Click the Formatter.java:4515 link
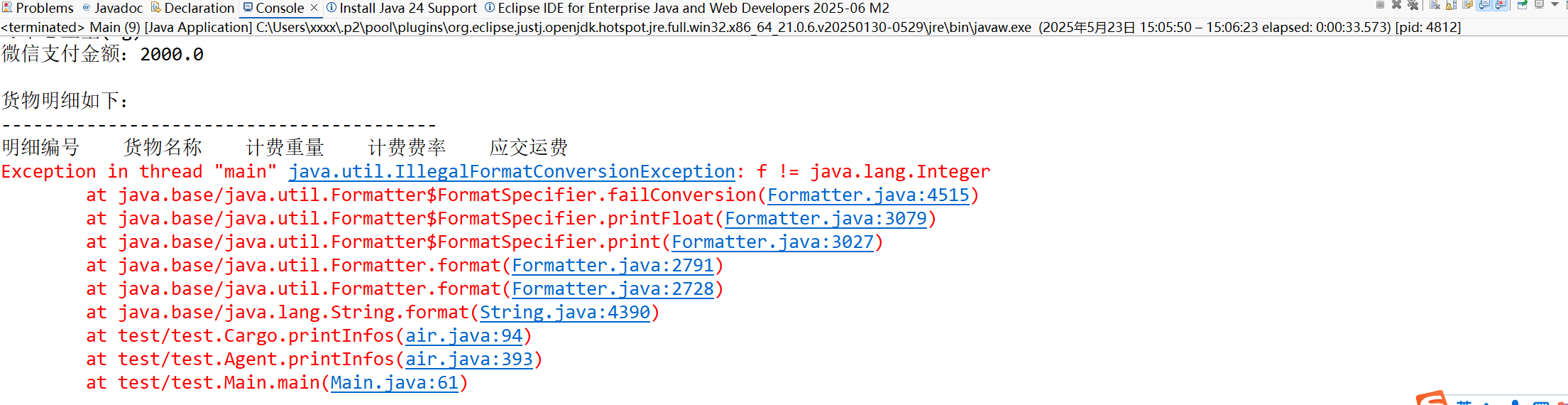Image resolution: width=1568 pixels, height=405 pixels. click(x=868, y=195)
